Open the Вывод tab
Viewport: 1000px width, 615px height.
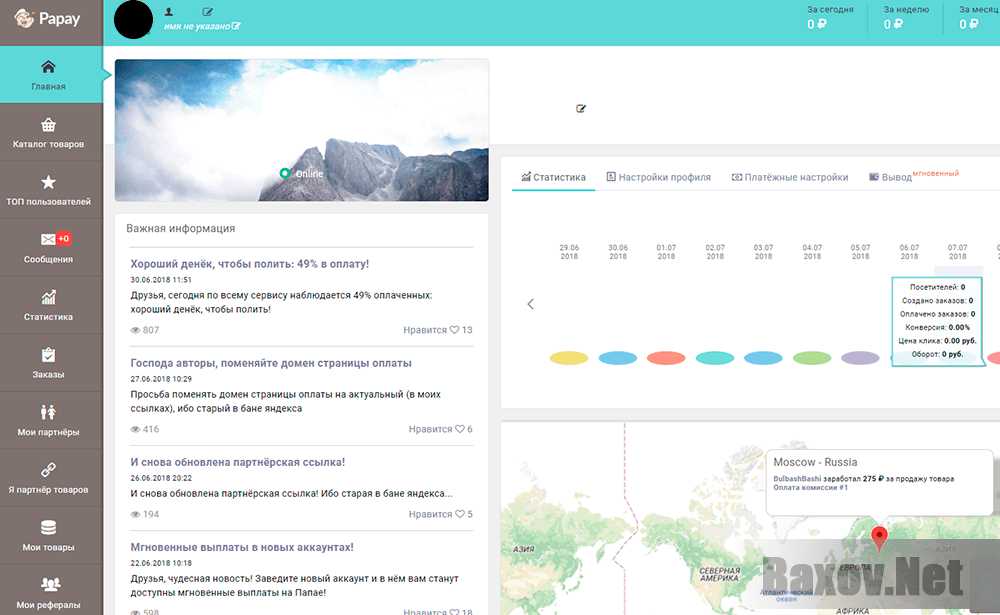890,177
